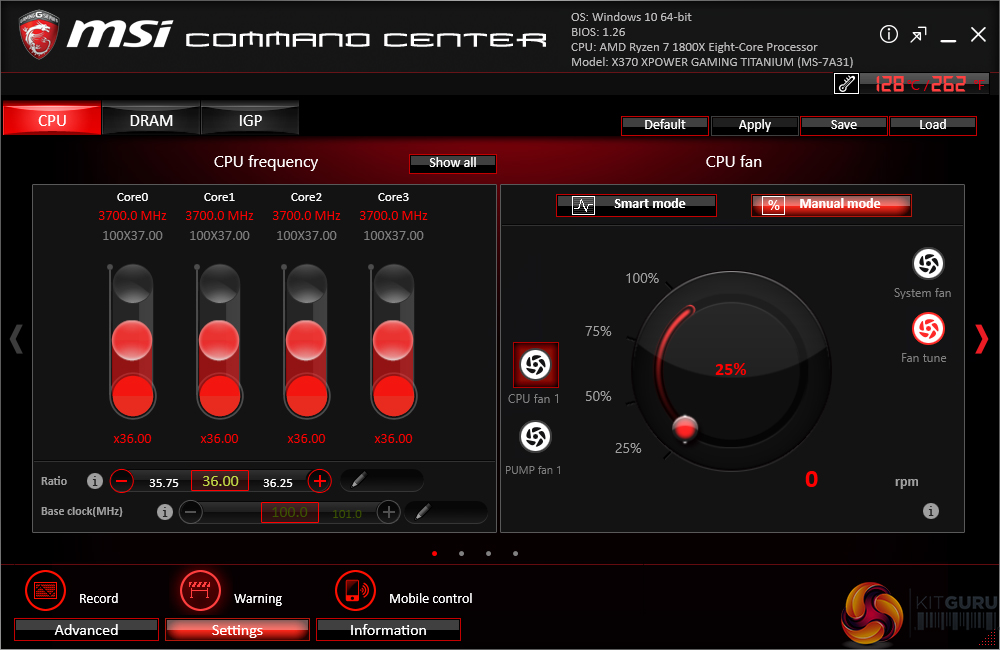Select the third page dot indicator

pos(489,554)
